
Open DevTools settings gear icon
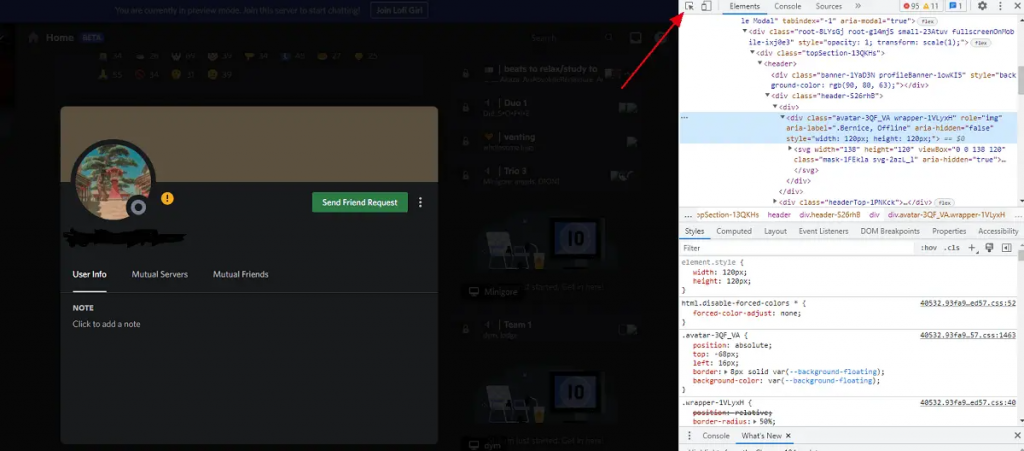(982, 6)
